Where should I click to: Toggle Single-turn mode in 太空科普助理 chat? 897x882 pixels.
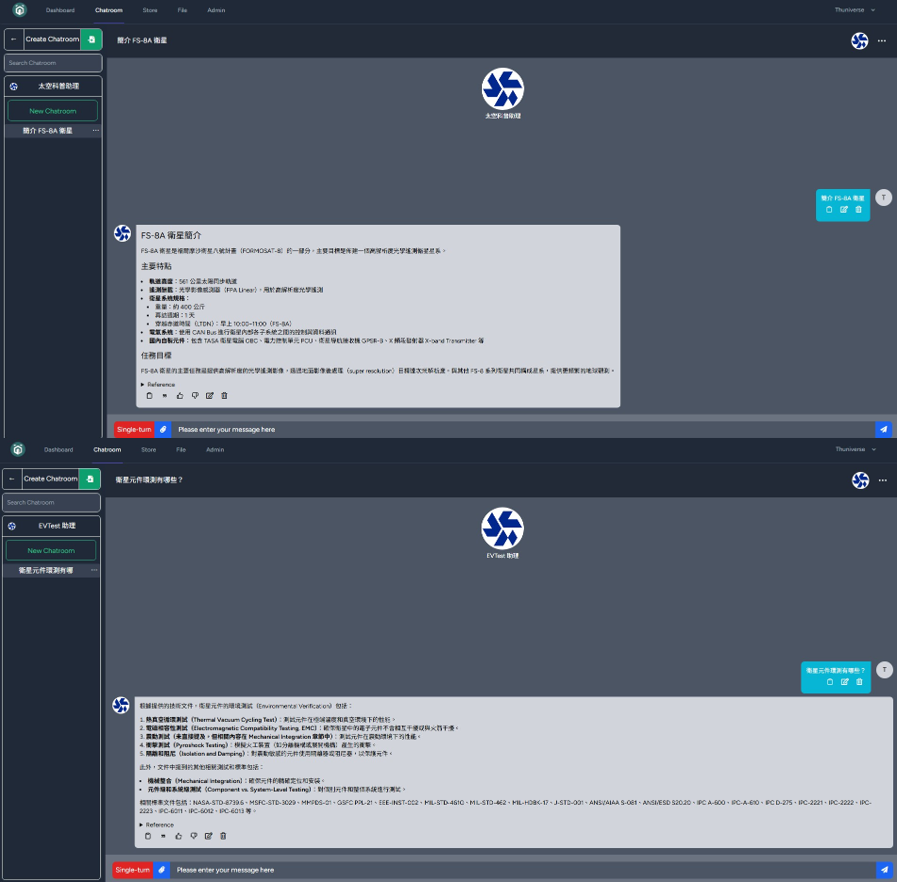pyautogui.click(x=133, y=429)
